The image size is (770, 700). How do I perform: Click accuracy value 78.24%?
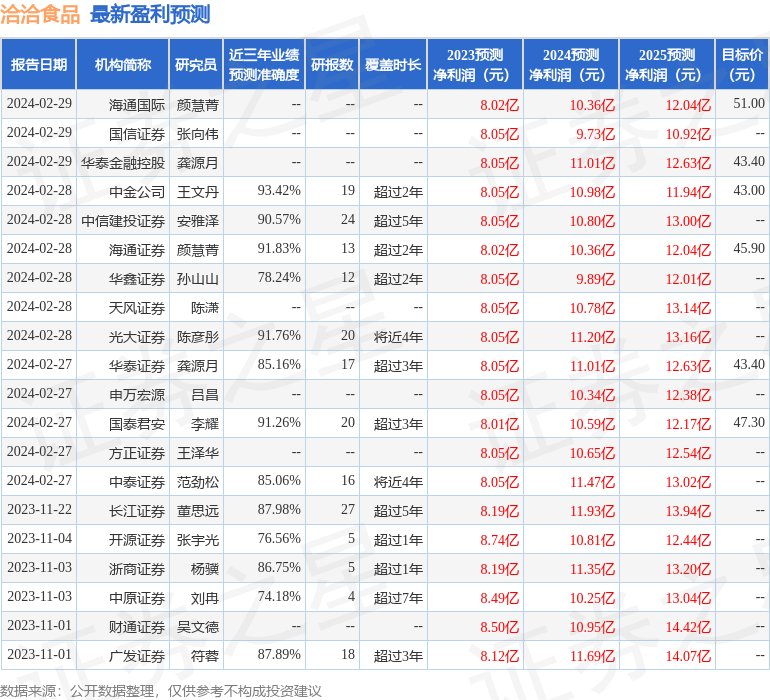tap(279, 278)
